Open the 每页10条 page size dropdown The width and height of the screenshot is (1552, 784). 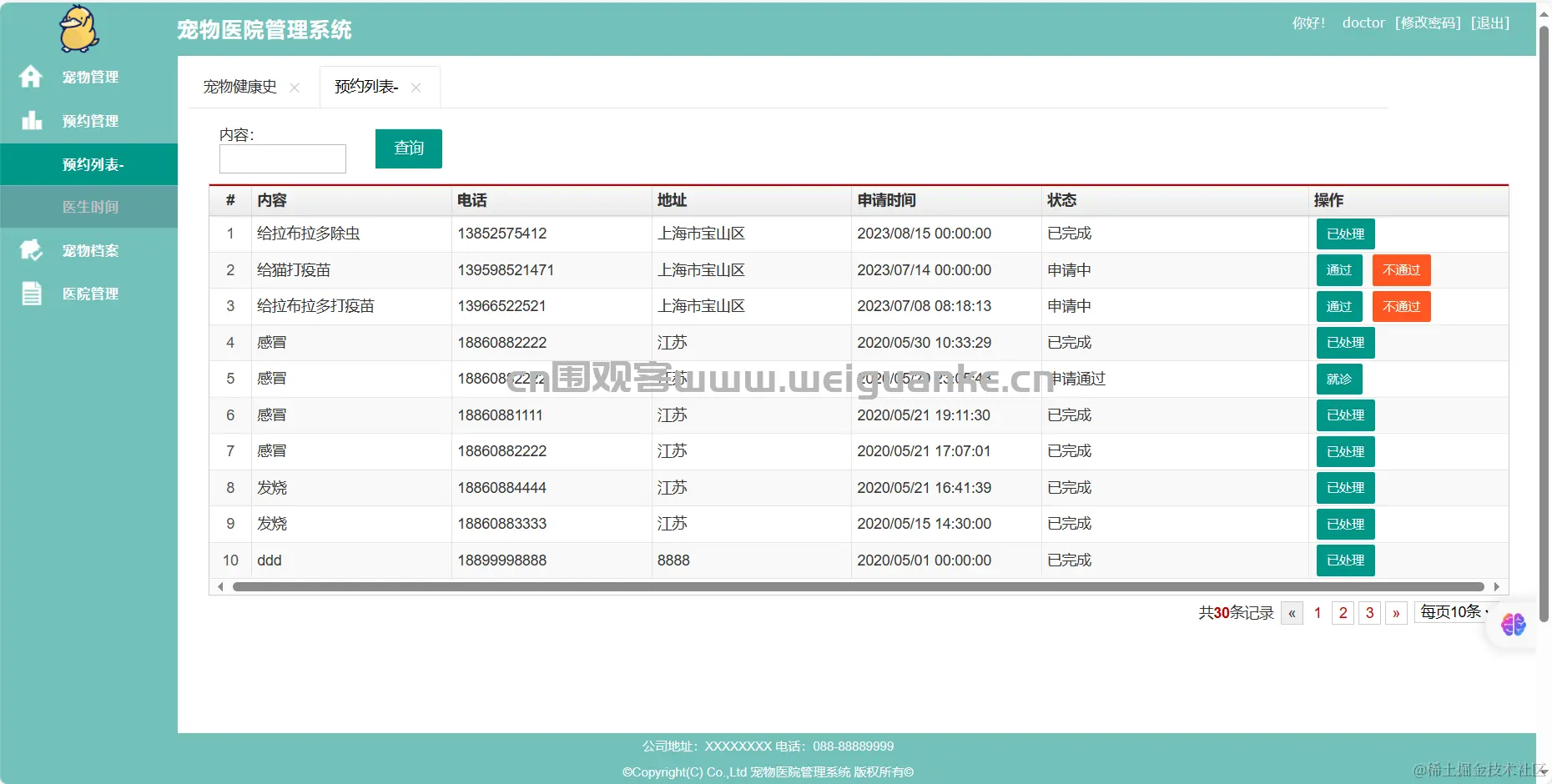(1456, 612)
